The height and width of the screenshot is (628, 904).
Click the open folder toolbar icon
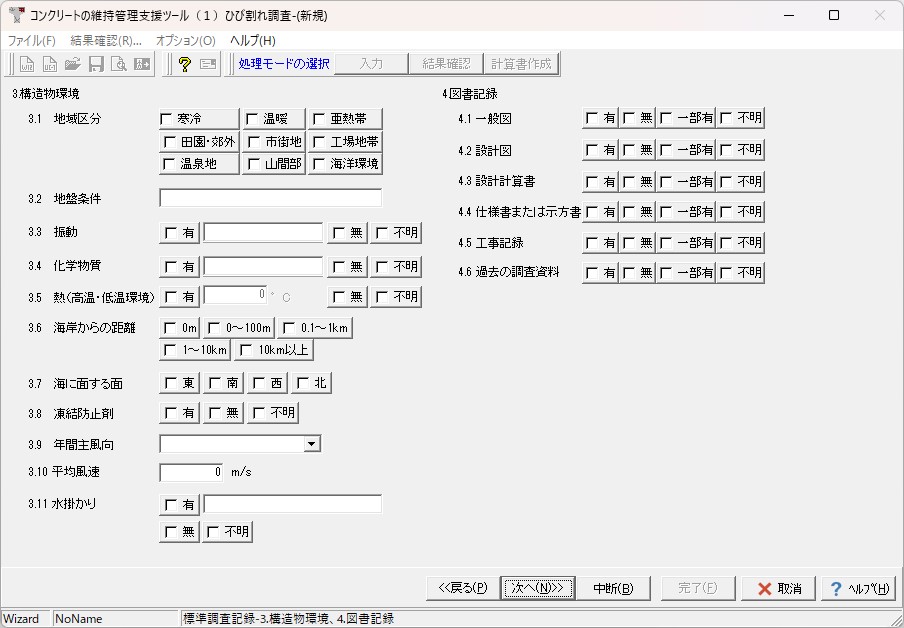[73, 64]
